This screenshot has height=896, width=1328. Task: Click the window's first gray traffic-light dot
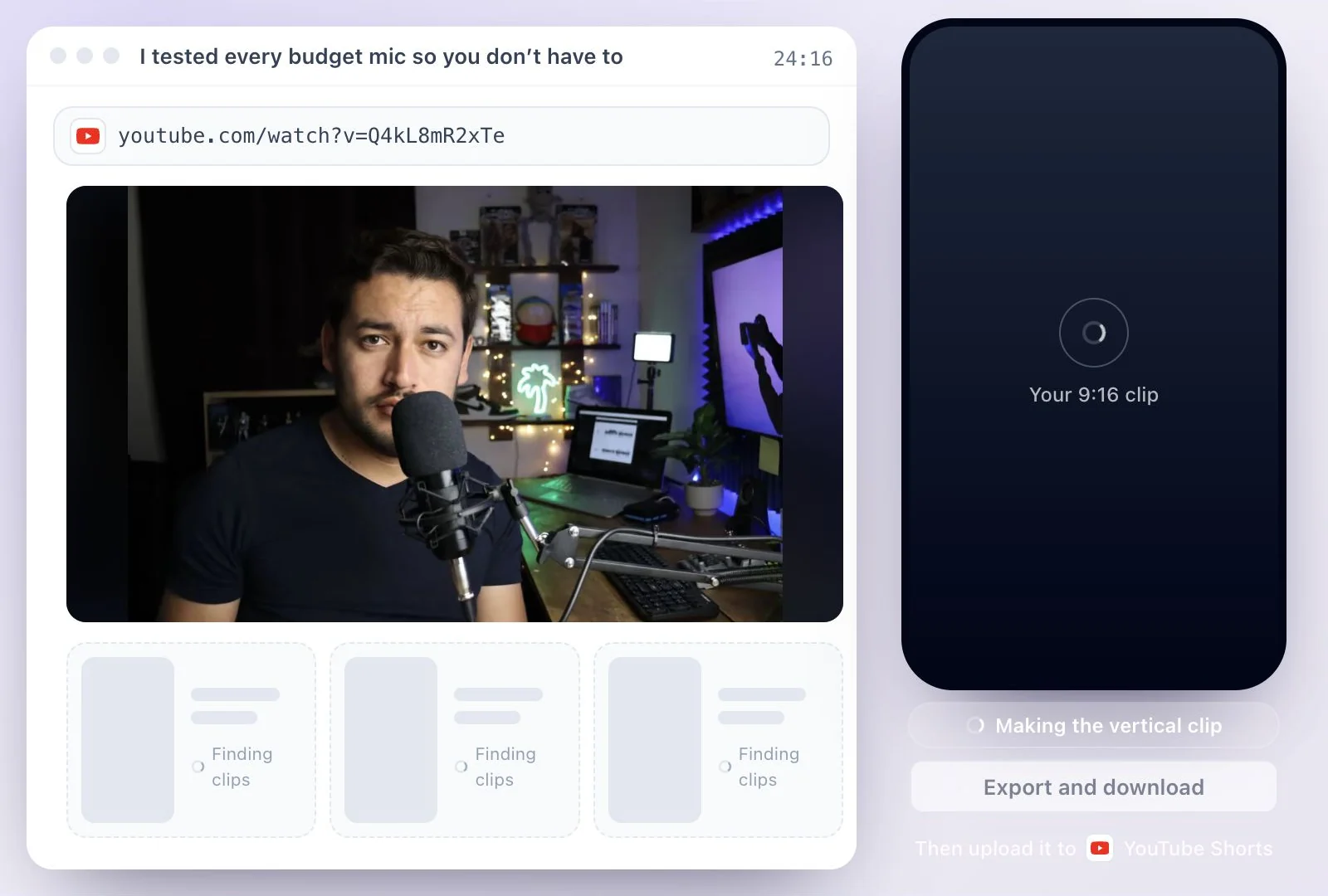pos(58,56)
